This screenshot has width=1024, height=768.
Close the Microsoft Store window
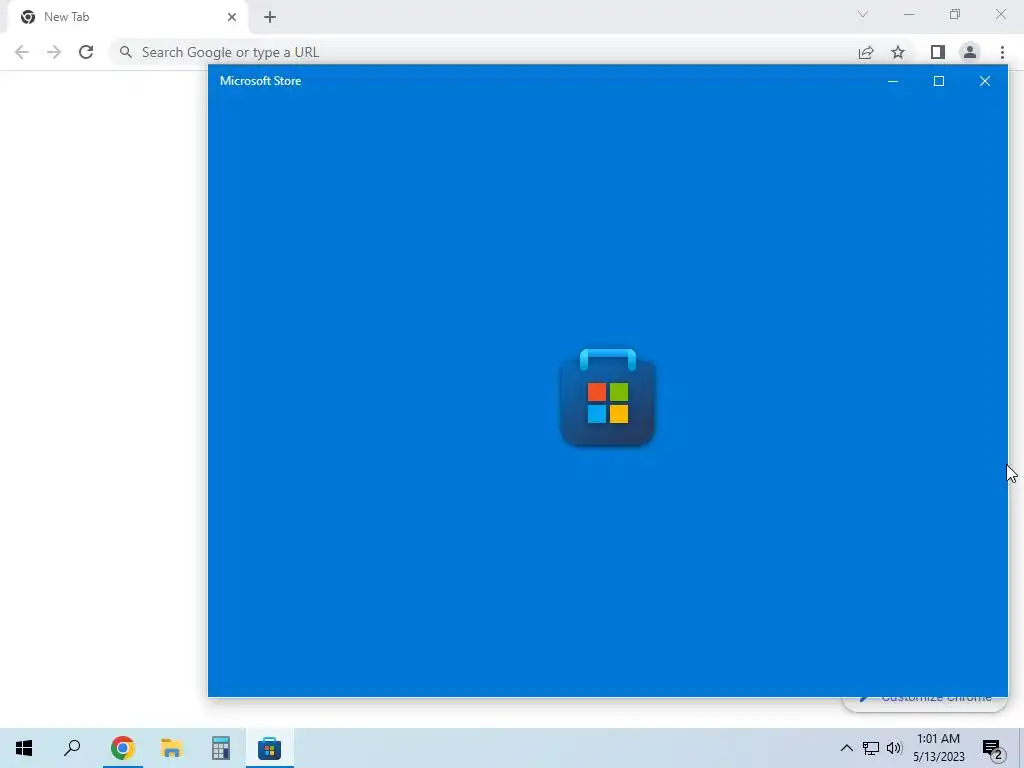pyautogui.click(x=985, y=81)
